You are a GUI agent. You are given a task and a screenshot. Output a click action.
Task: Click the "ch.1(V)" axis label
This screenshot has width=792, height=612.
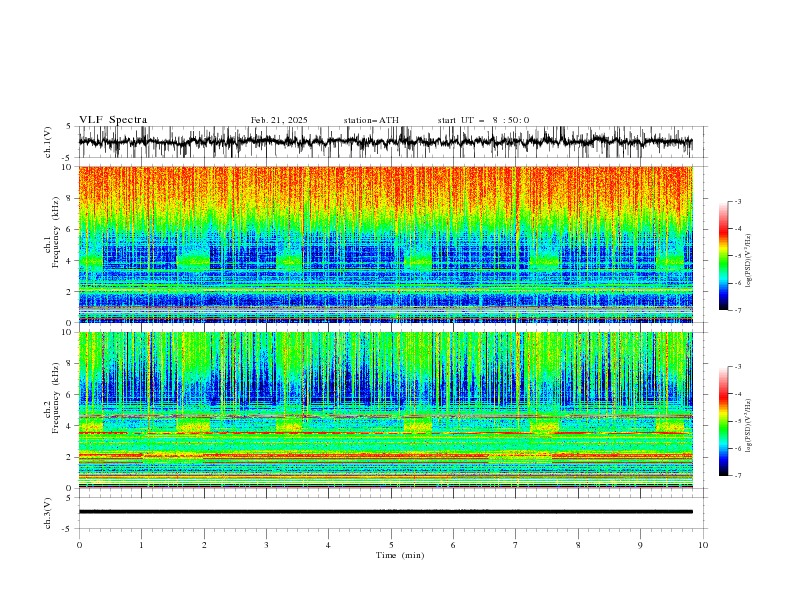coord(48,142)
